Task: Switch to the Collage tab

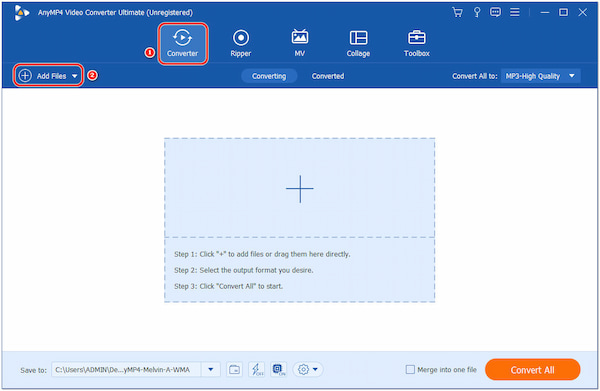Action: (x=358, y=44)
